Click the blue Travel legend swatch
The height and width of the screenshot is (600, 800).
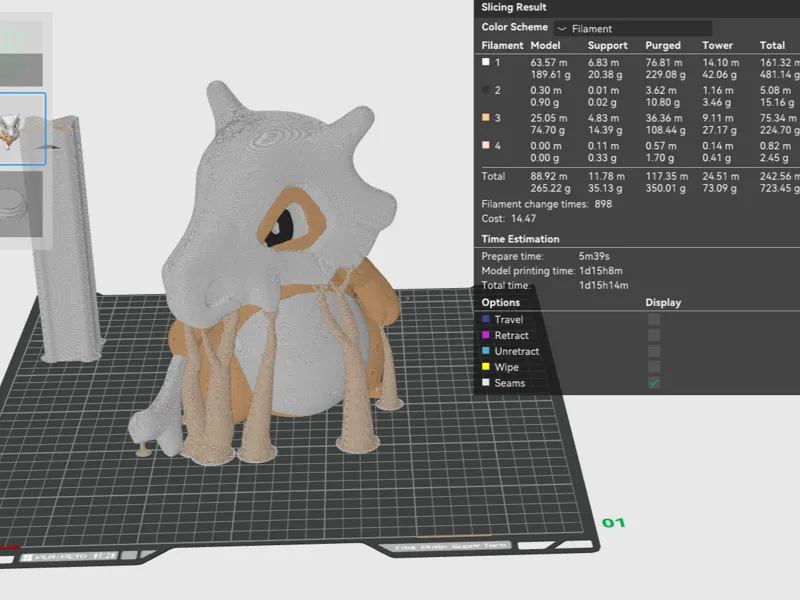click(x=486, y=319)
